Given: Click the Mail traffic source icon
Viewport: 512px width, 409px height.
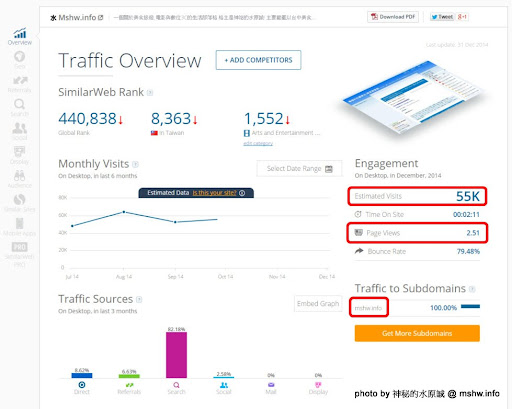Looking at the screenshot, I should 271,385.
